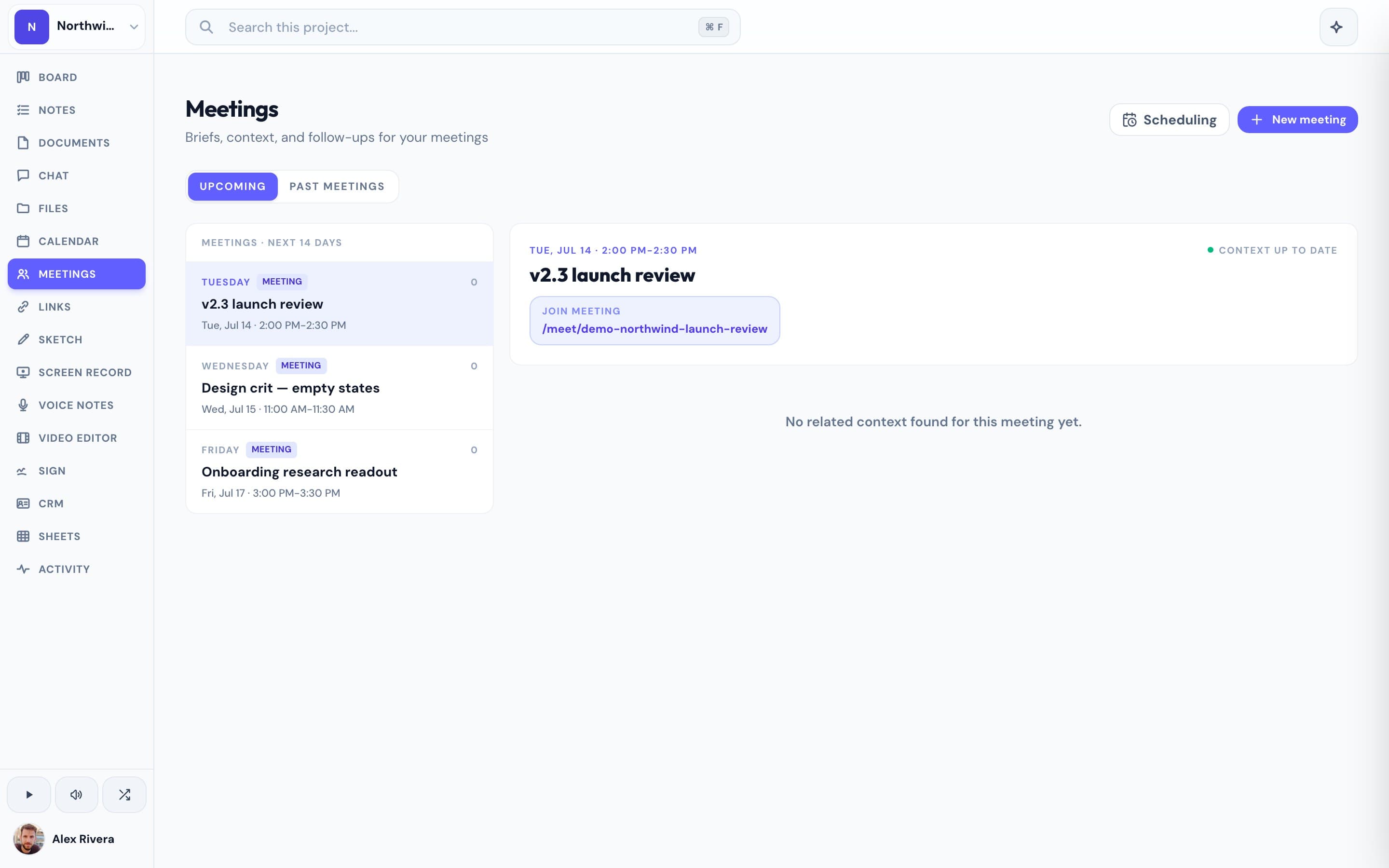Click Alex Rivera profile avatar
Viewport: 1389px width, 868px height.
pos(29,839)
